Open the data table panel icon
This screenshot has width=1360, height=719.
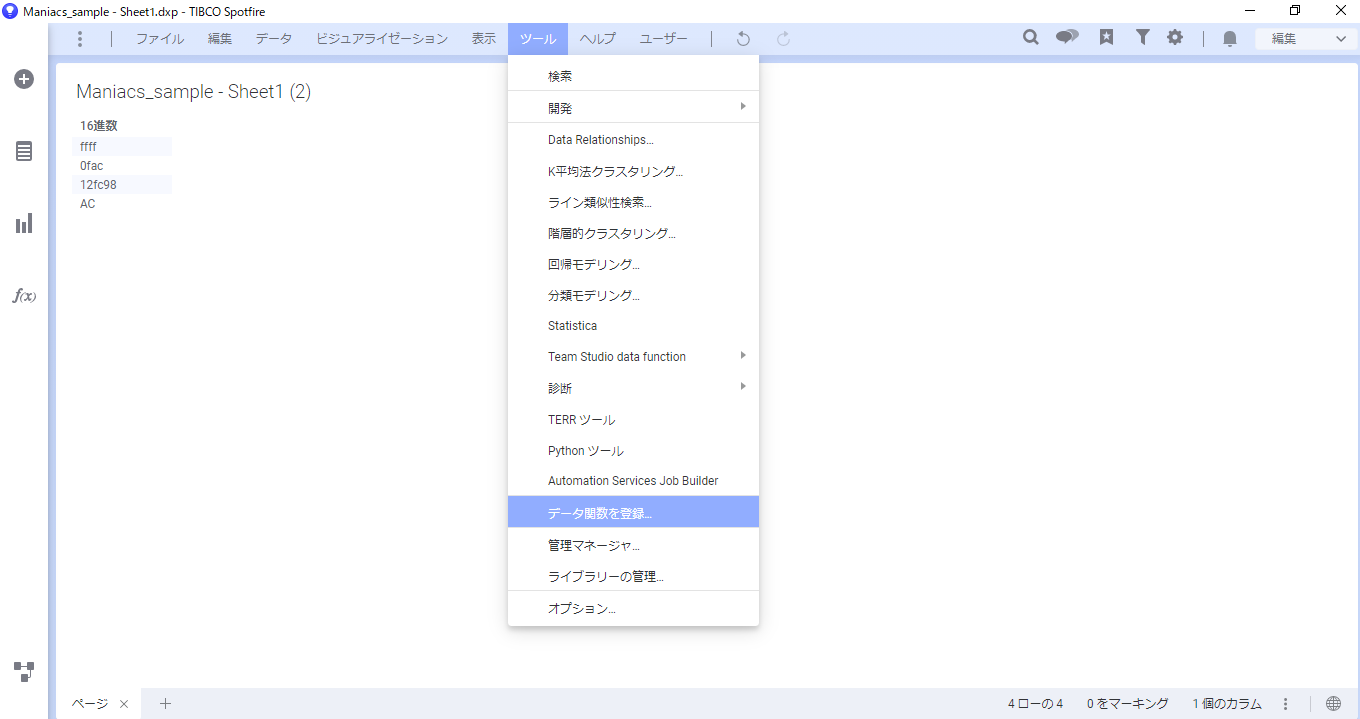(x=24, y=151)
